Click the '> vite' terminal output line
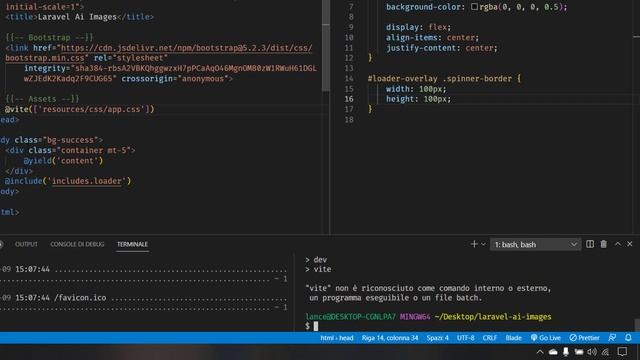This screenshot has height=360, width=640. (318, 269)
